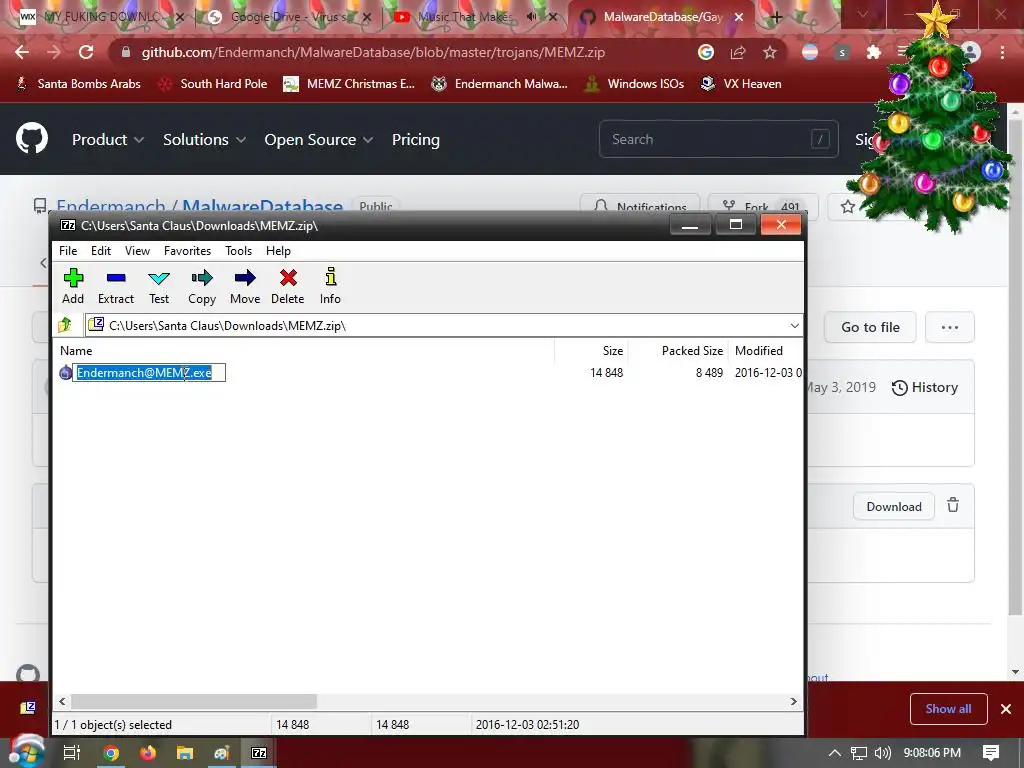
Task: Reload the GitHub page
Action: click(x=86, y=52)
